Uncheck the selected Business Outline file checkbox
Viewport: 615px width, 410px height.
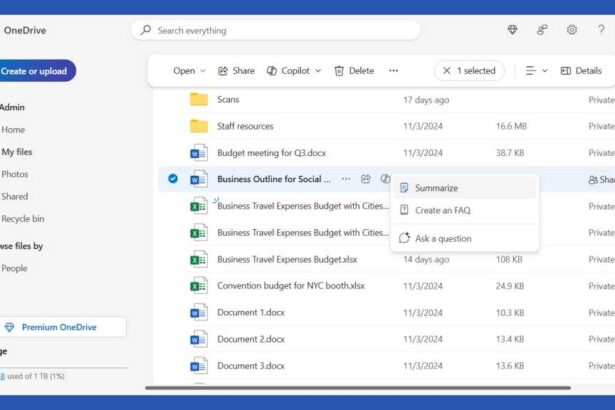[173, 179]
